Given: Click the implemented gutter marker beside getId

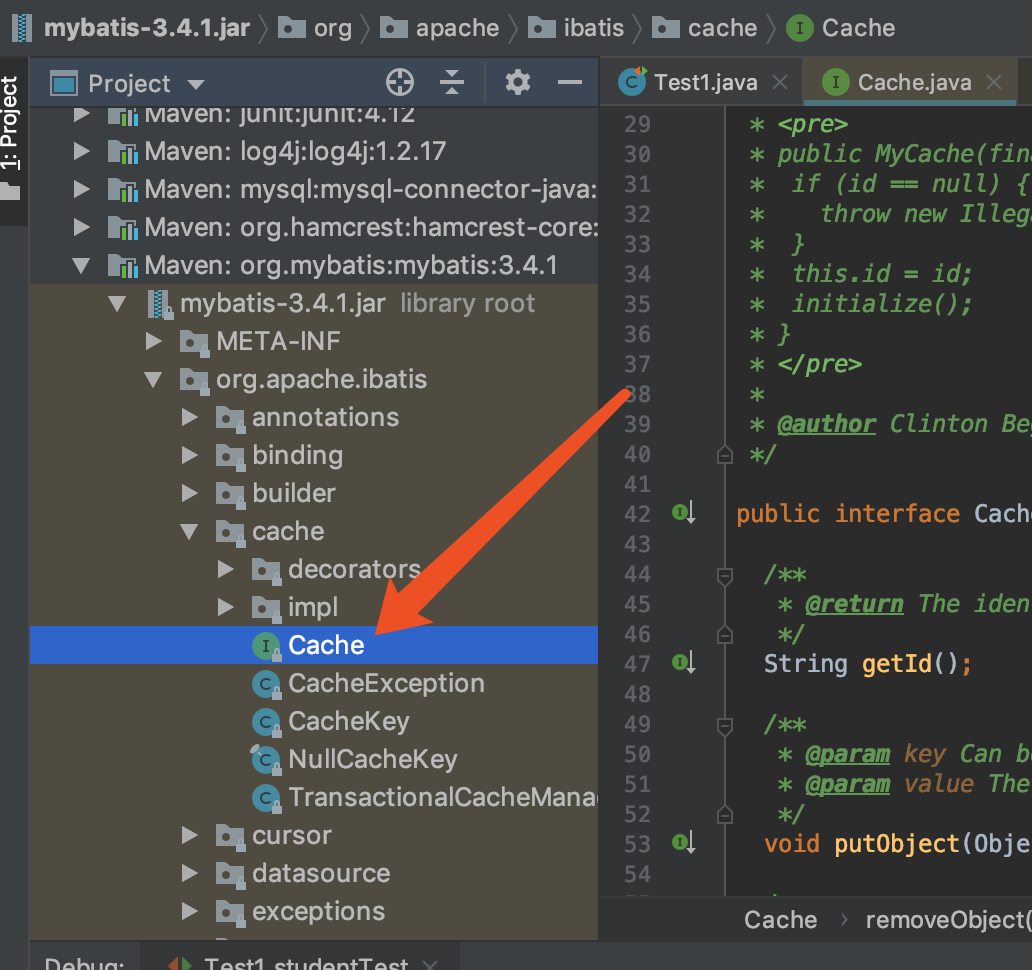Looking at the screenshot, I should pos(683,662).
